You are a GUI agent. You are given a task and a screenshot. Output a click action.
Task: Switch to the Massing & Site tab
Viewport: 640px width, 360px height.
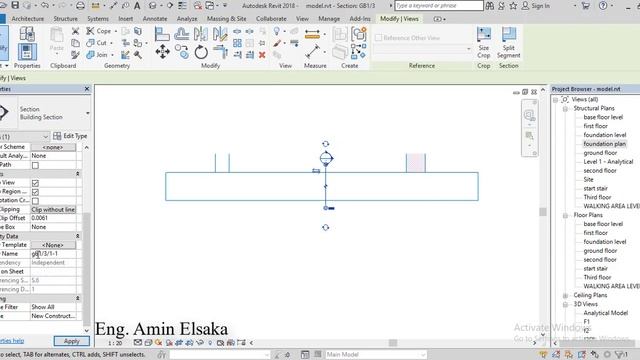(x=227, y=19)
